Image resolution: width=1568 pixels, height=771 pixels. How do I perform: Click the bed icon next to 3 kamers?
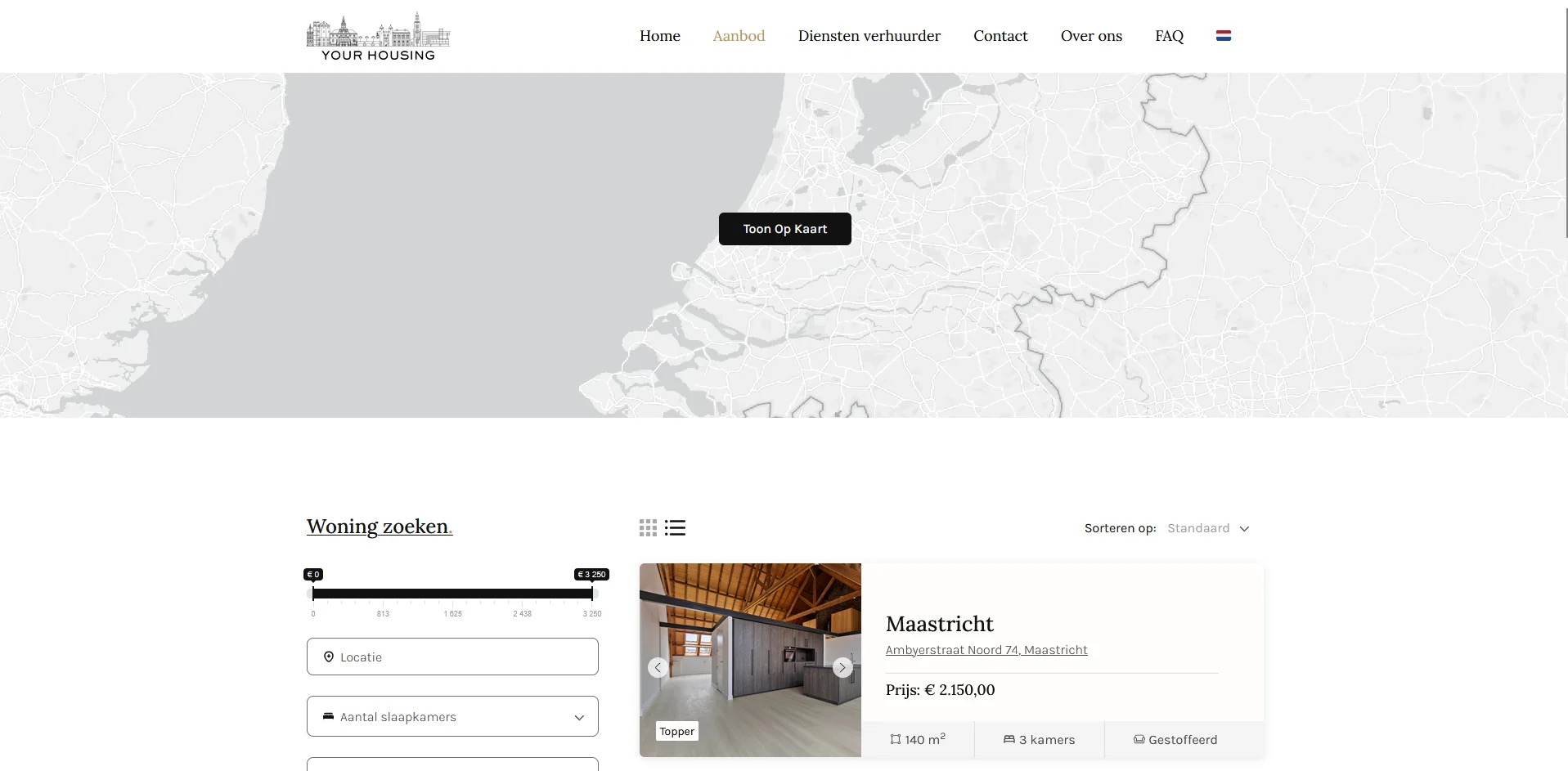pyautogui.click(x=1009, y=739)
